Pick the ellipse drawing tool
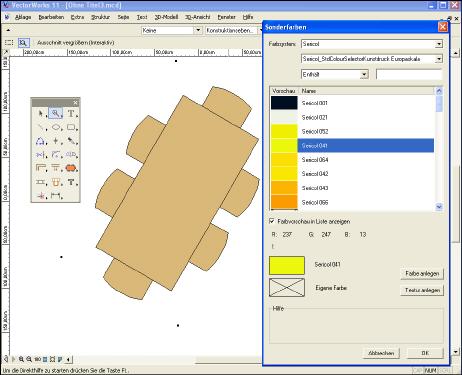This screenshot has width=462, height=375. (x=56, y=127)
